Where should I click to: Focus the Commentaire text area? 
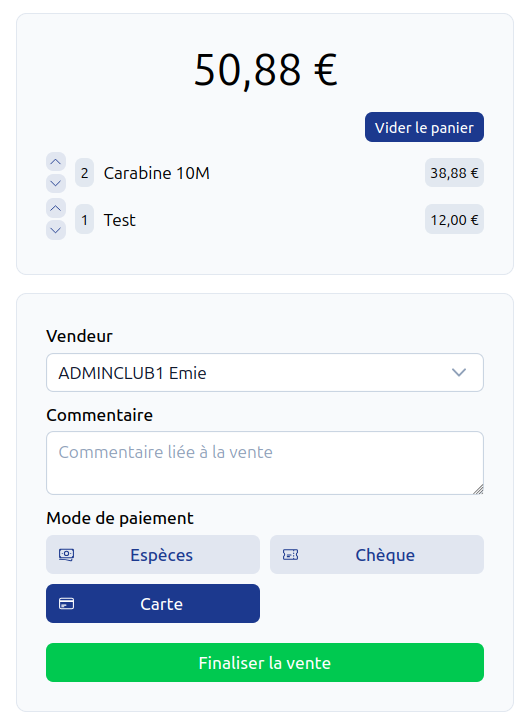[x=265, y=463]
